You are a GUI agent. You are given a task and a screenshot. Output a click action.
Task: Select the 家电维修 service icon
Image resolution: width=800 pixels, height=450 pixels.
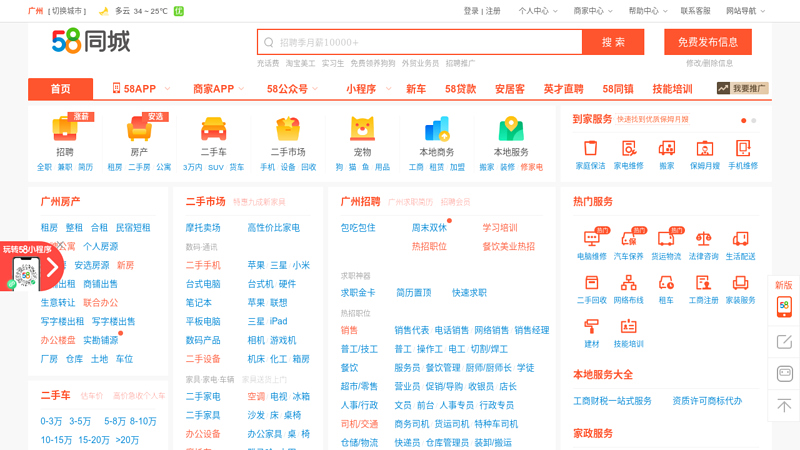(x=629, y=148)
